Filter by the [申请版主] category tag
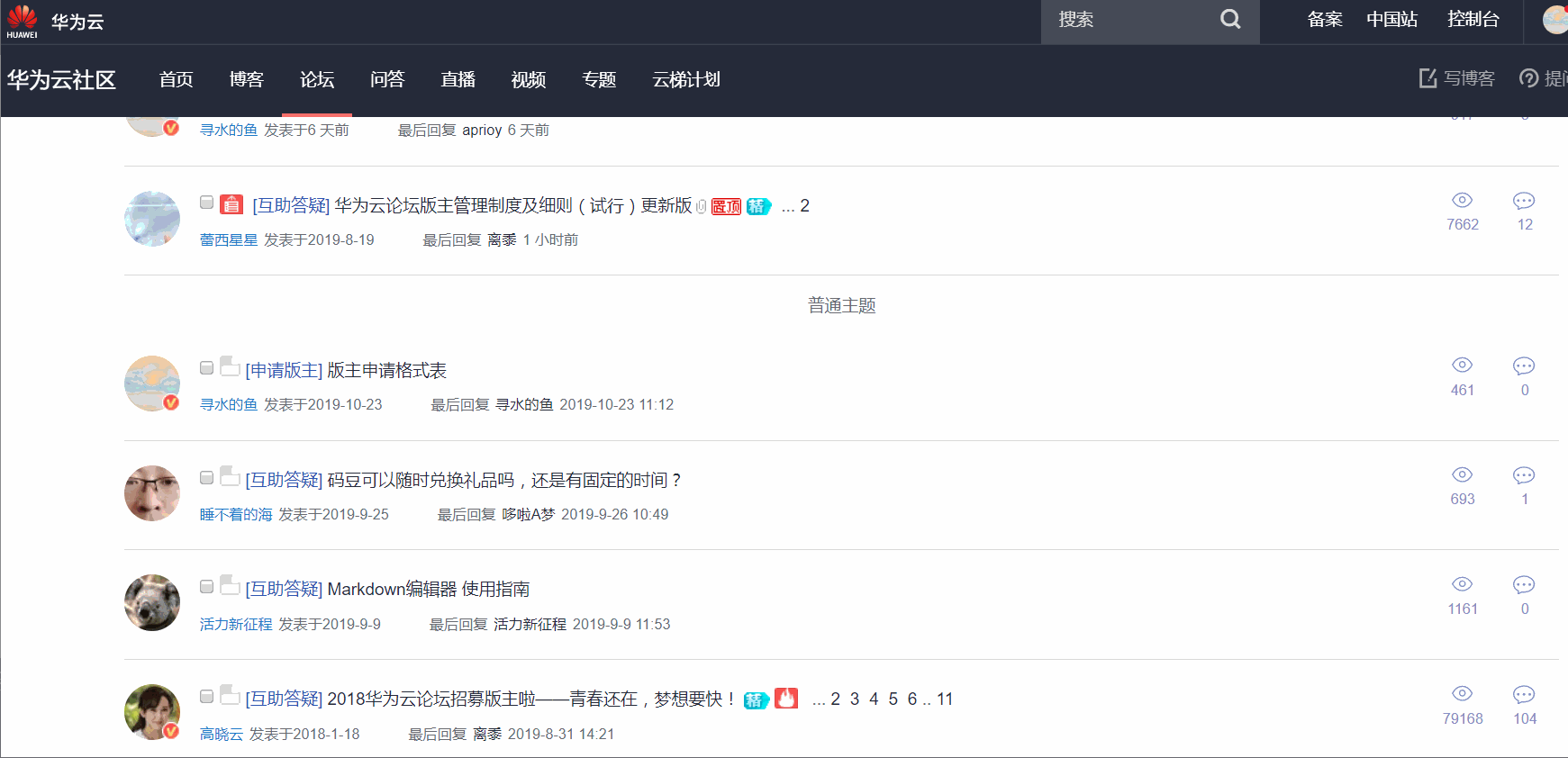 point(284,370)
